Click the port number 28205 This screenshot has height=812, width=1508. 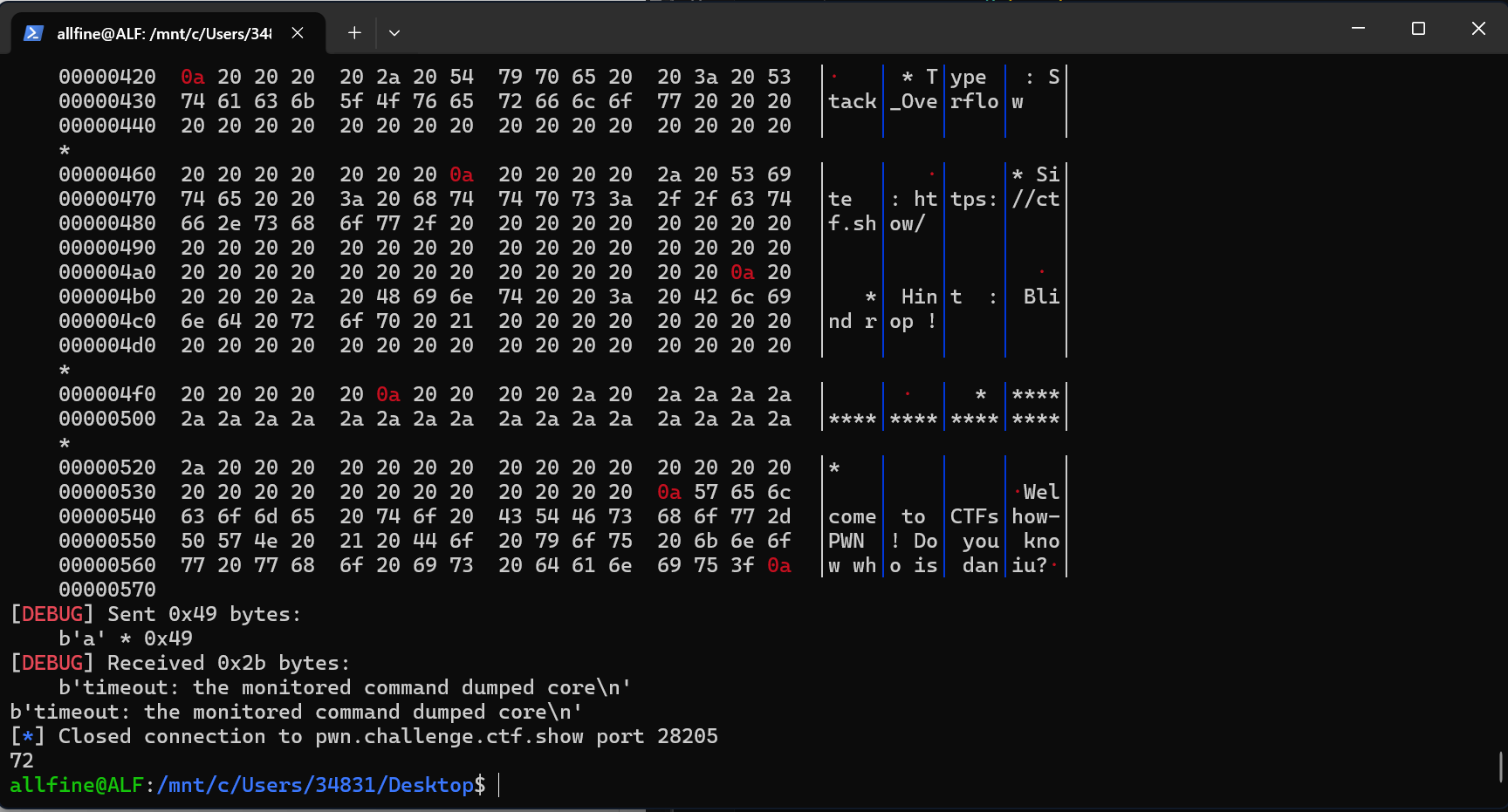pos(688,736)
